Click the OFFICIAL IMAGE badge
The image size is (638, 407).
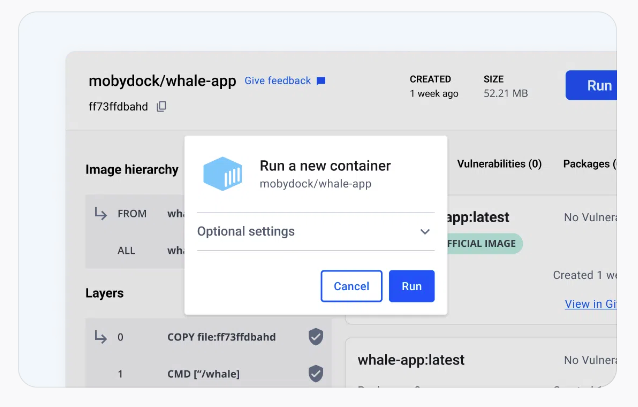484,243
